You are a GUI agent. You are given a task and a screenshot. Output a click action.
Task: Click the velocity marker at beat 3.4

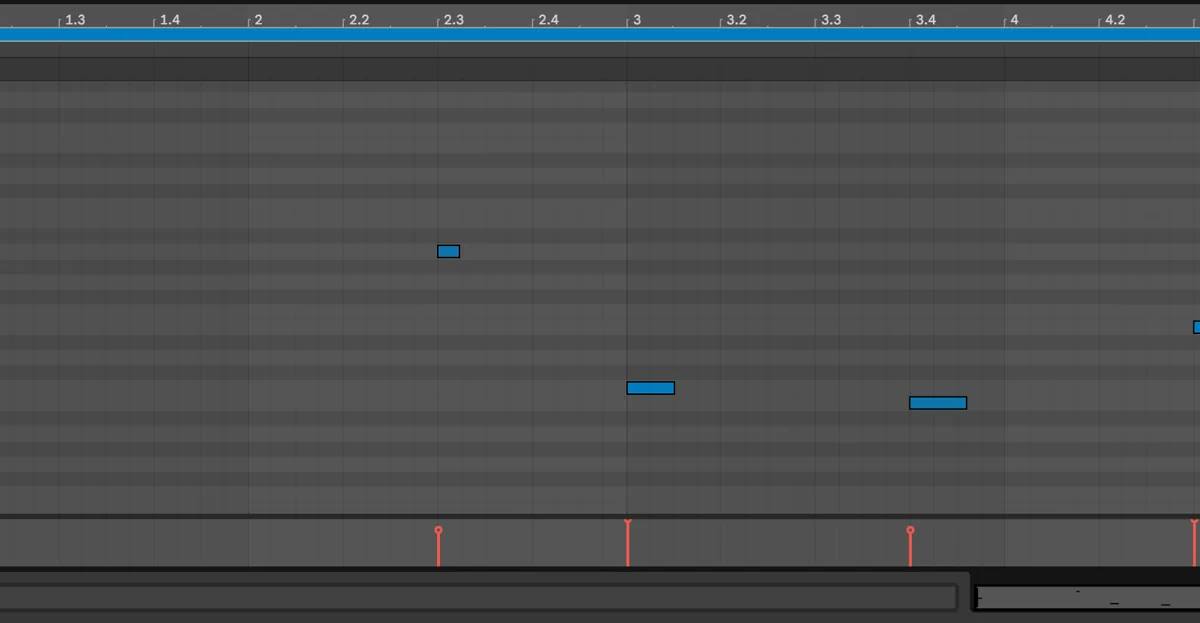910,530
